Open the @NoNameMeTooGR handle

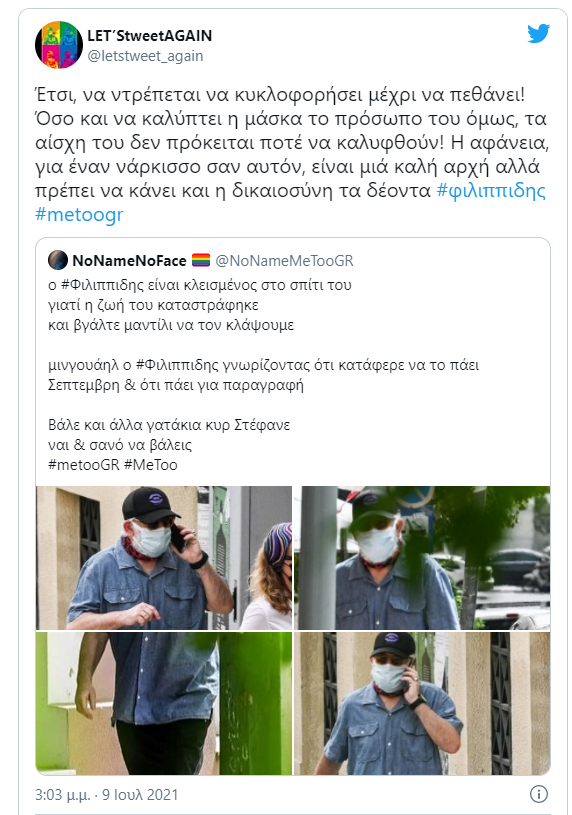pyautogui.click(x=284, y=260)
